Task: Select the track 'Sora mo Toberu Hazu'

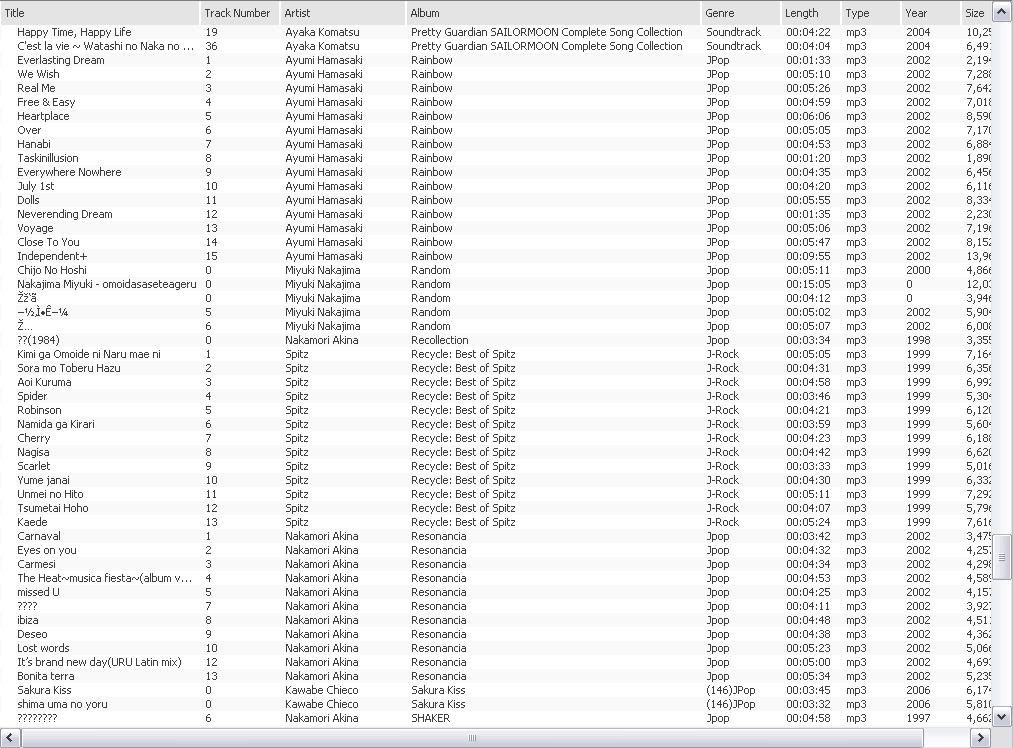Action: pos(68,368)
